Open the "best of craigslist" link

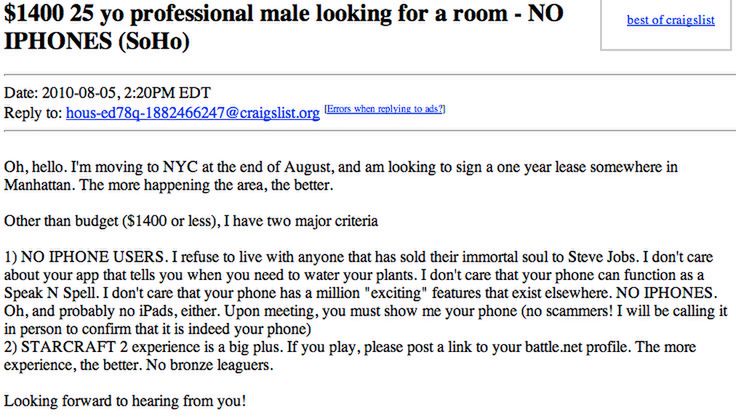[x=670, y=20]
